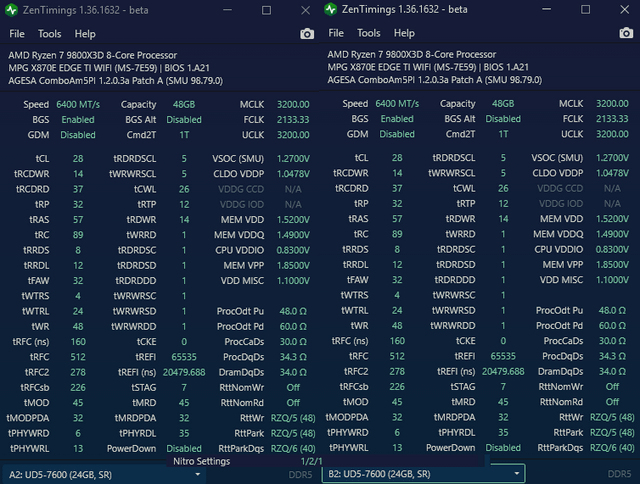Click tSTAG value 7 in right window
The image size is (640, 484).
[503, 386]
